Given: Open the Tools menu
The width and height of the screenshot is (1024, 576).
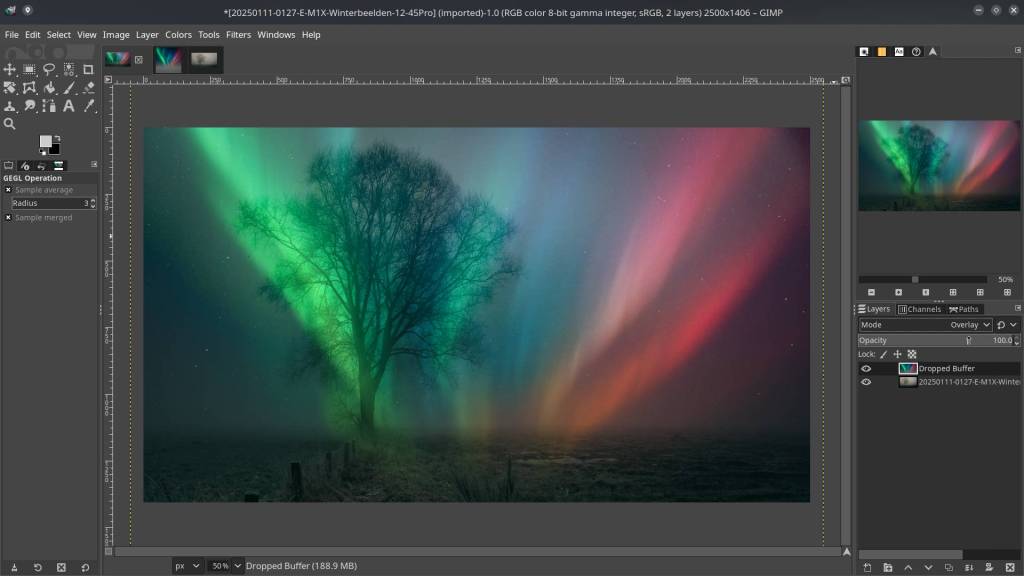Looking at the screenshot, I should pos(208,35).
